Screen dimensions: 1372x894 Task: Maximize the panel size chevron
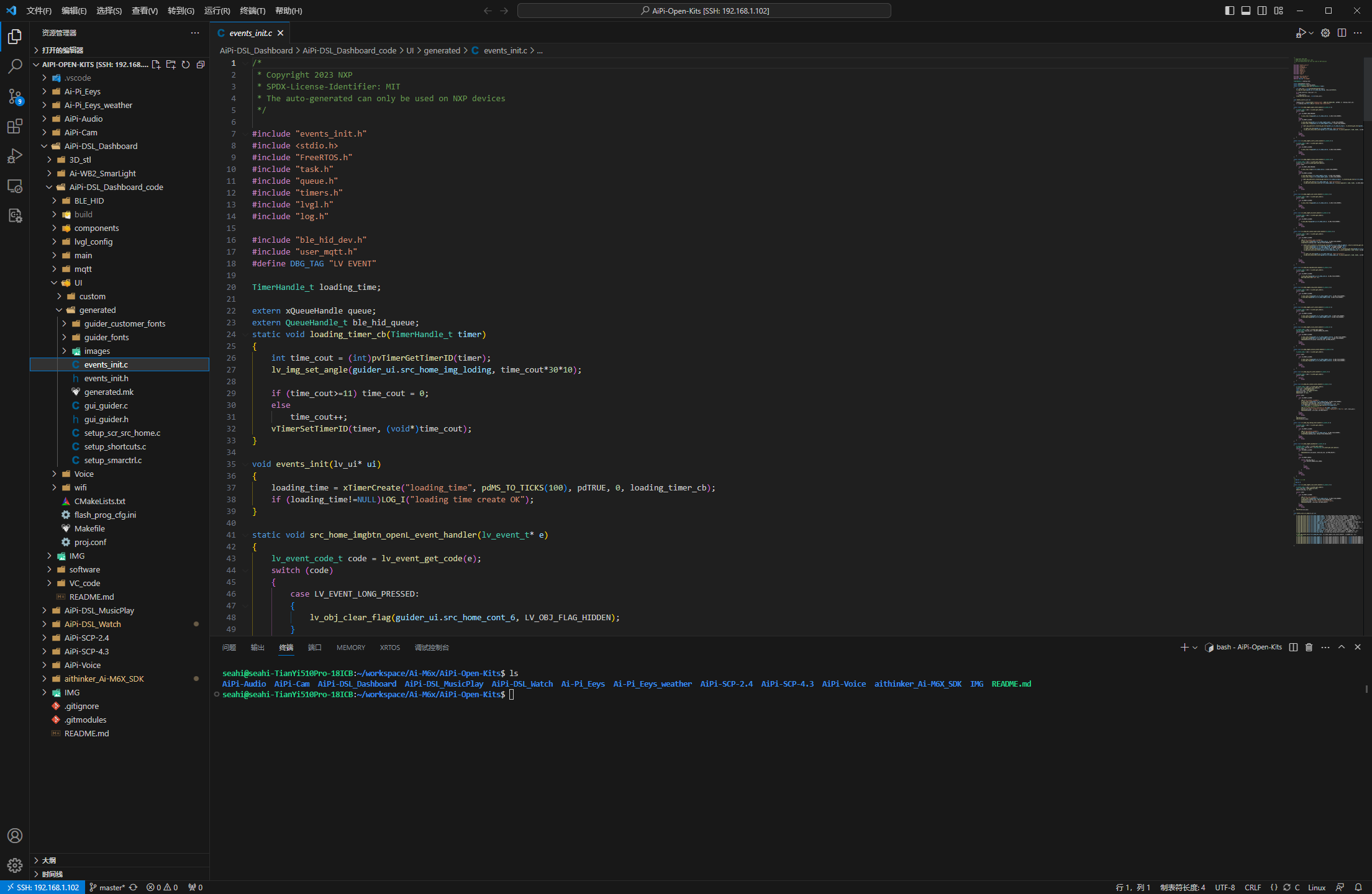tap(1342, 647)
